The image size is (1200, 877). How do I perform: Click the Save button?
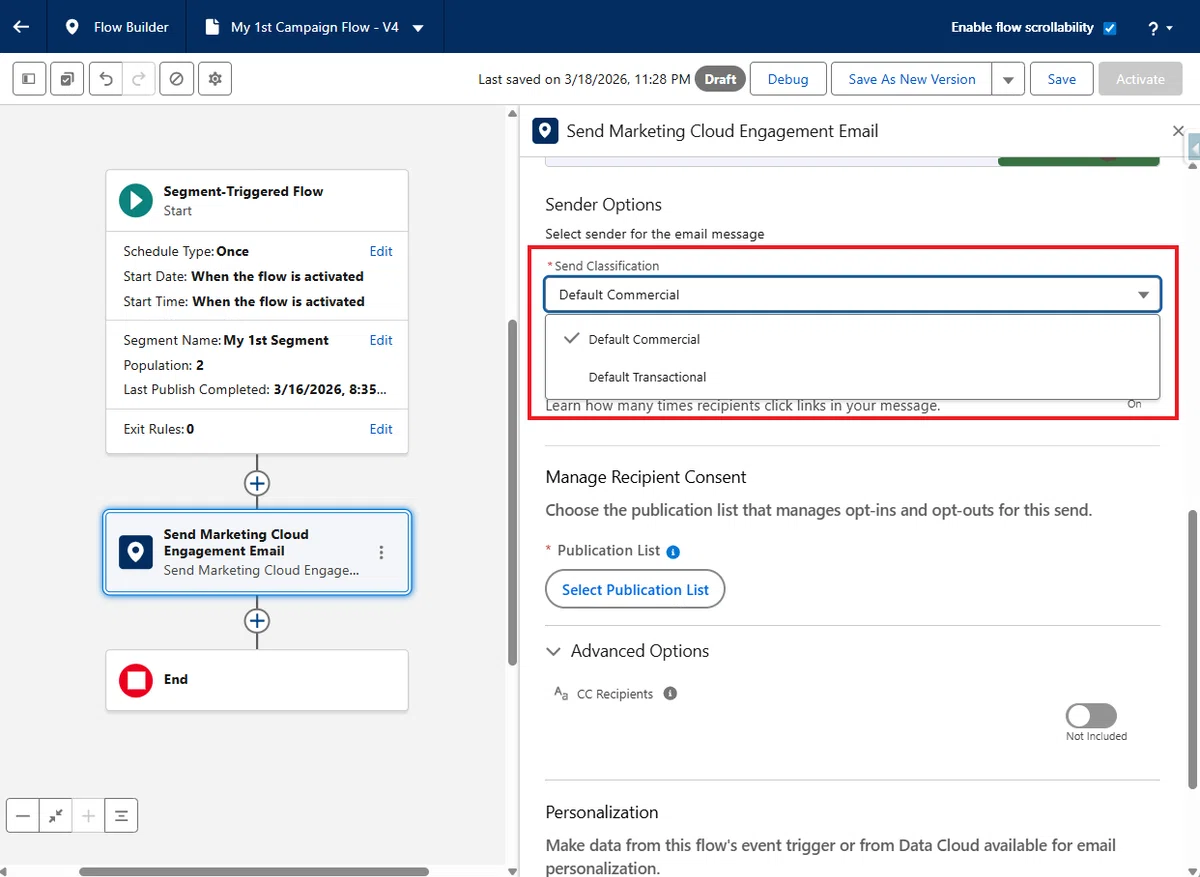pyautogui.click(x=1062, y=79)
